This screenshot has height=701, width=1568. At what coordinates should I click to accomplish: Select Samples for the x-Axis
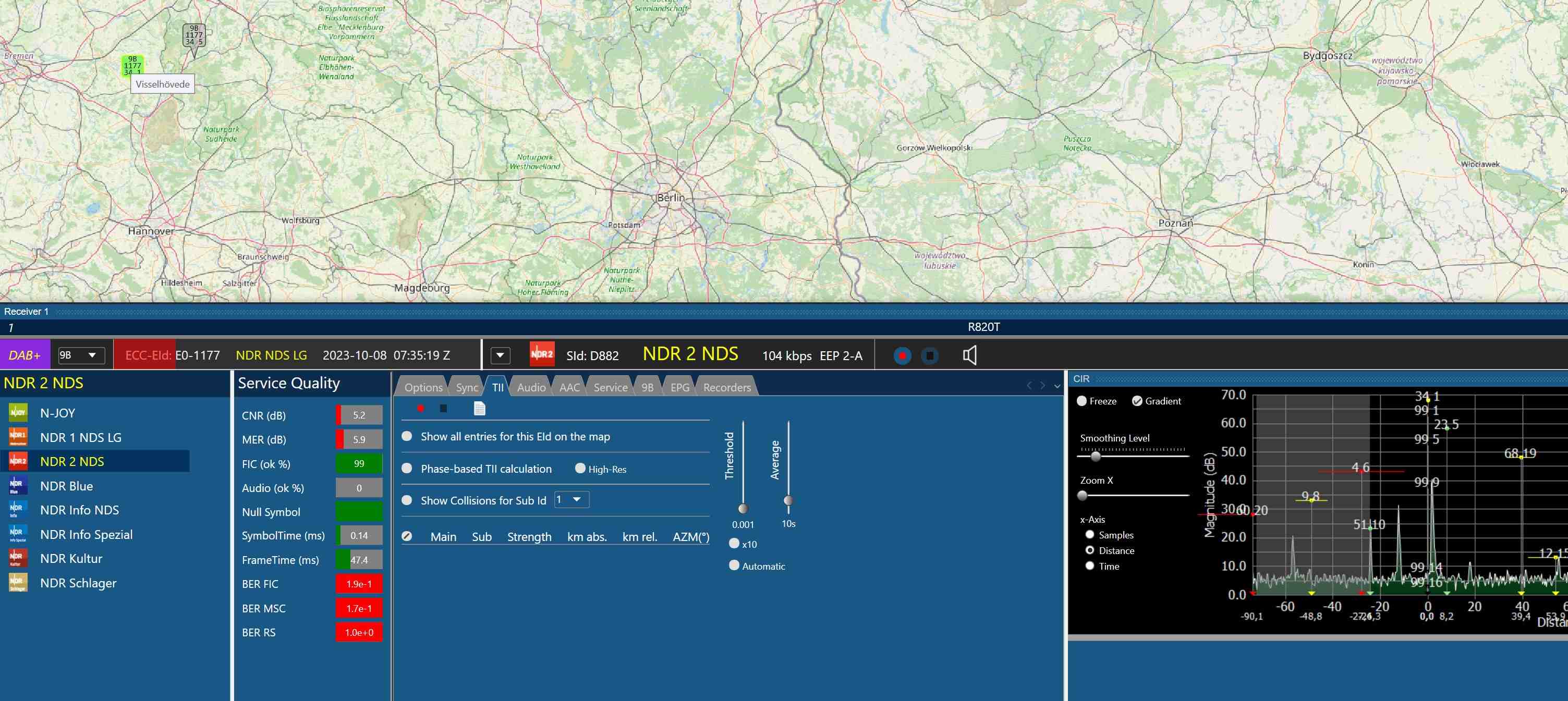tap(1089, 535)
